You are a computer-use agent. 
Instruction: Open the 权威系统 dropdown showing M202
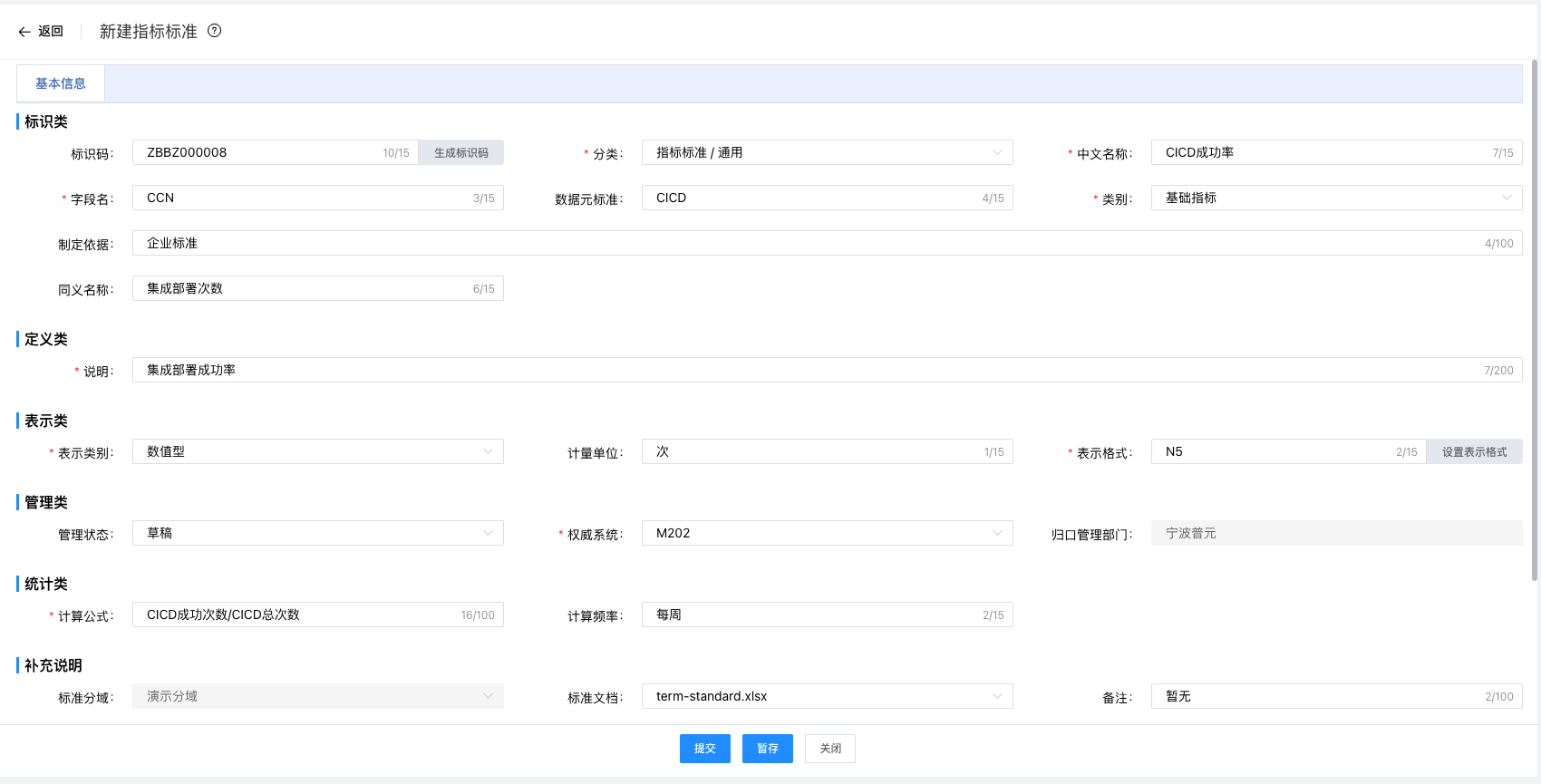(826, 533)
